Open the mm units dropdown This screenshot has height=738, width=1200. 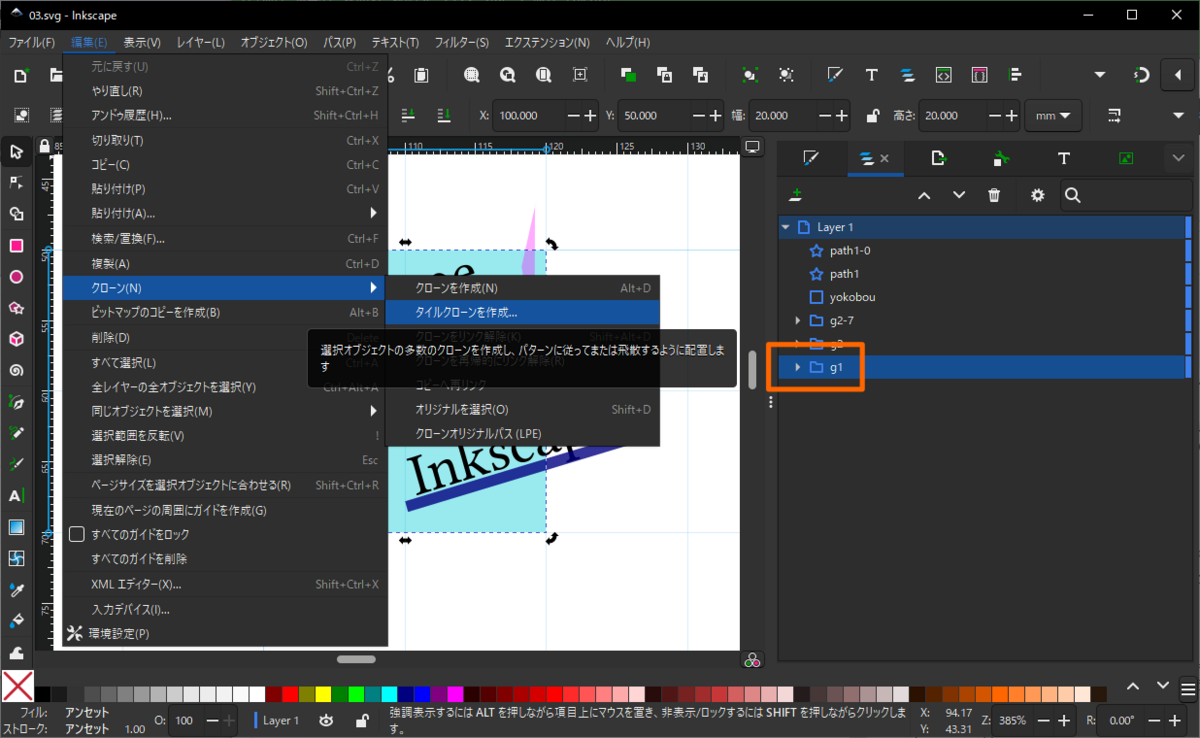tap(1054, 116)
